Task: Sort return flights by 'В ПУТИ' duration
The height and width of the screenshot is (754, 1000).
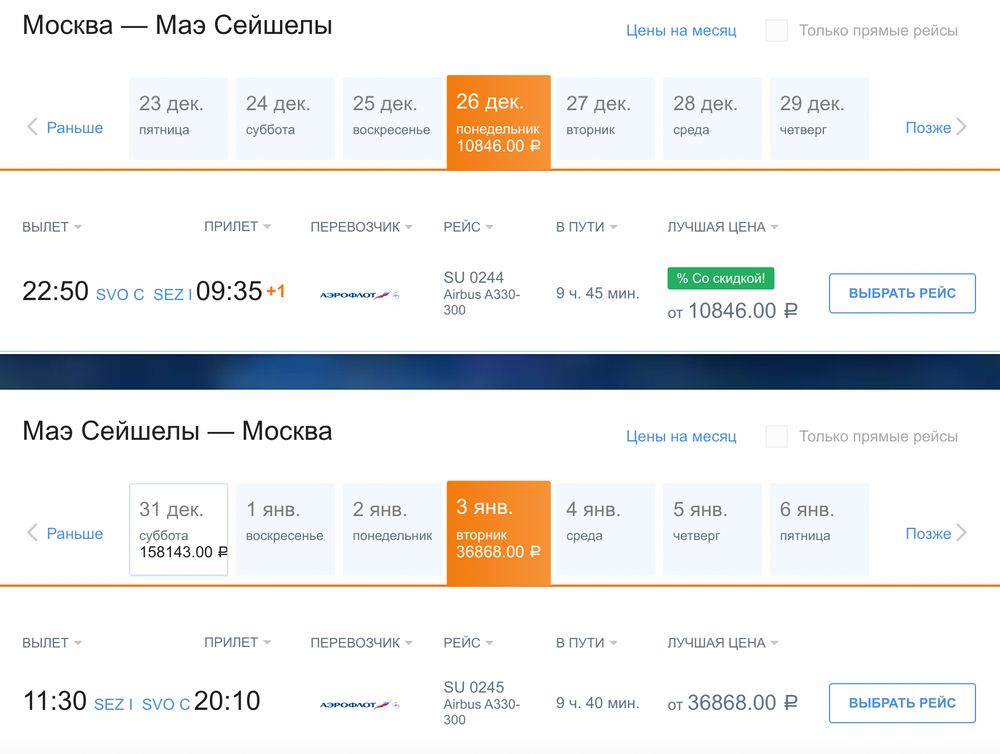Action: 586,643
